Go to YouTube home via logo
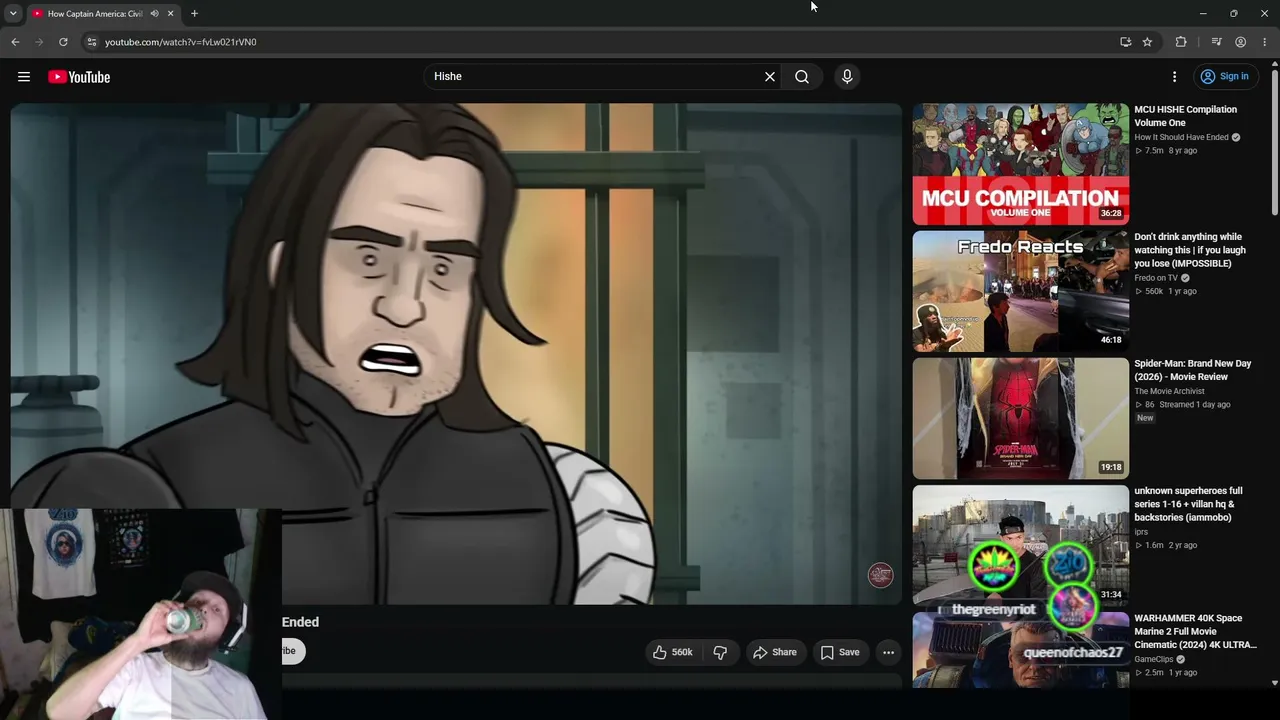 coord(79,77)
